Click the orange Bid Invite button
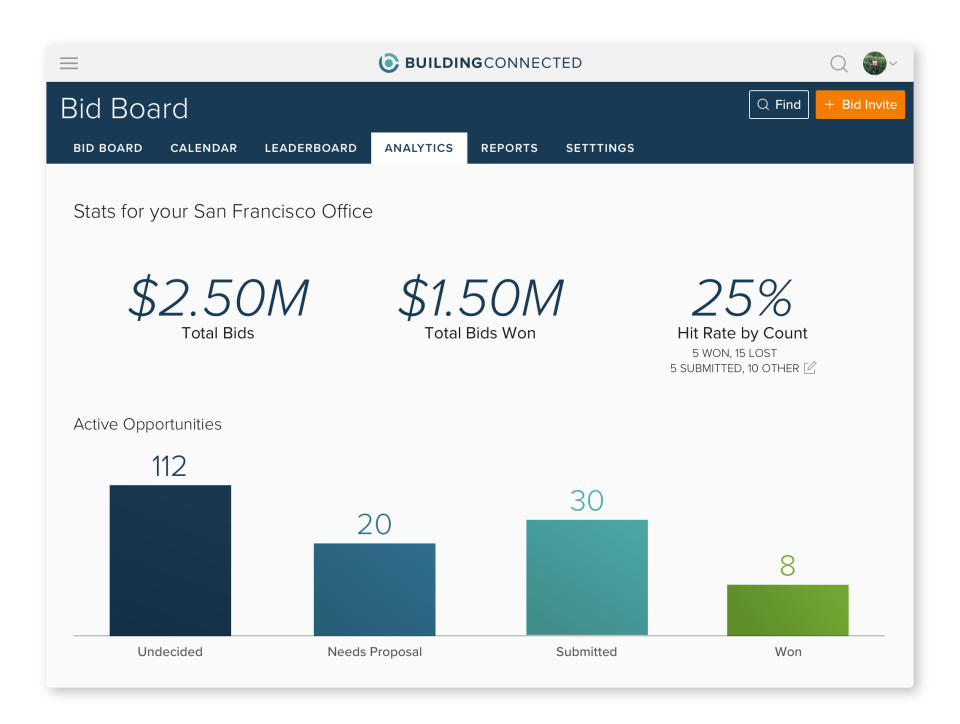The height and width of the screenshot is (724, 960). pyautogui.click(x=860, y=104)
